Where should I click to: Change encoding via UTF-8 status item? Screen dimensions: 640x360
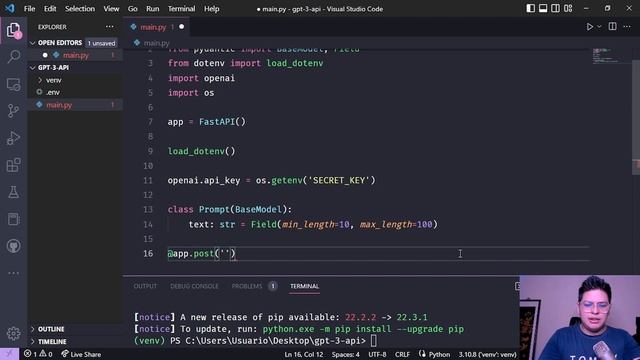coord(377,354)
